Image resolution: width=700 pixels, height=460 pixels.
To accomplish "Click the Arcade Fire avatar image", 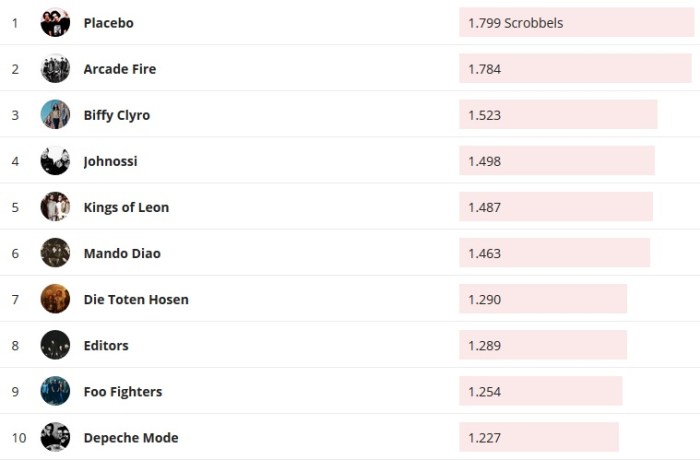I will point(55,68).
